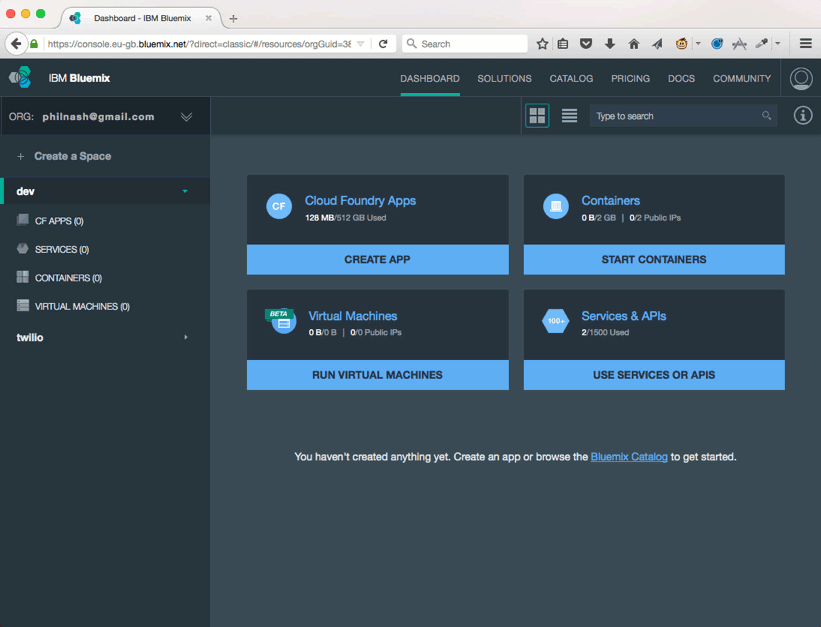Open the COMMUNITY nav item

point(741,79)
